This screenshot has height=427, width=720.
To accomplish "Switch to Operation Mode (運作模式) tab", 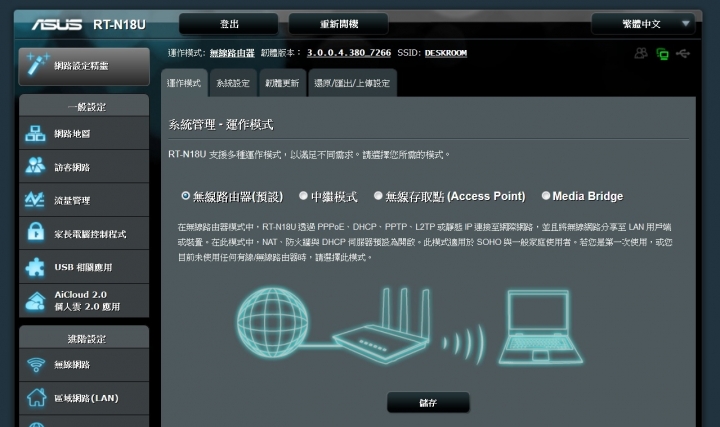I will (184, 83).
